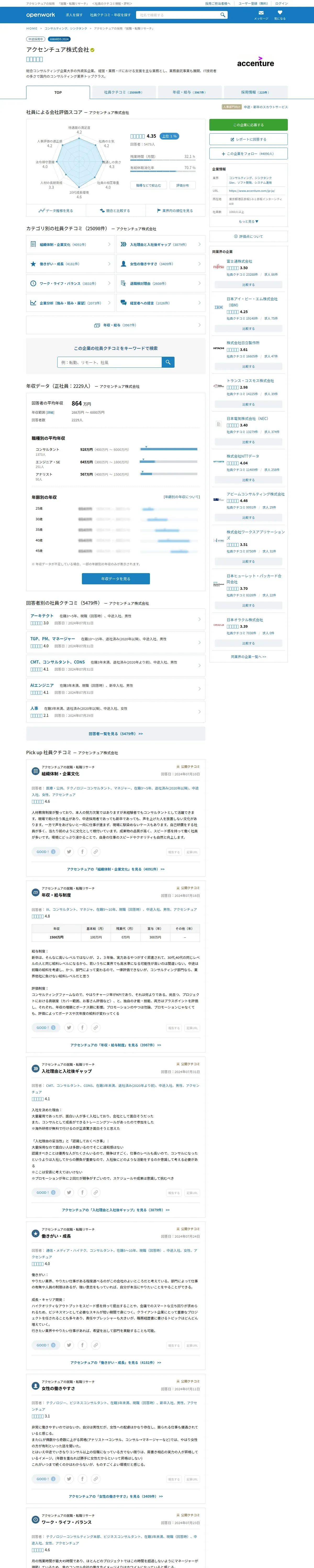Switch to the 採用情報 (223件) tab
The width and height of the screenshot is (314, 1568).
255,93
